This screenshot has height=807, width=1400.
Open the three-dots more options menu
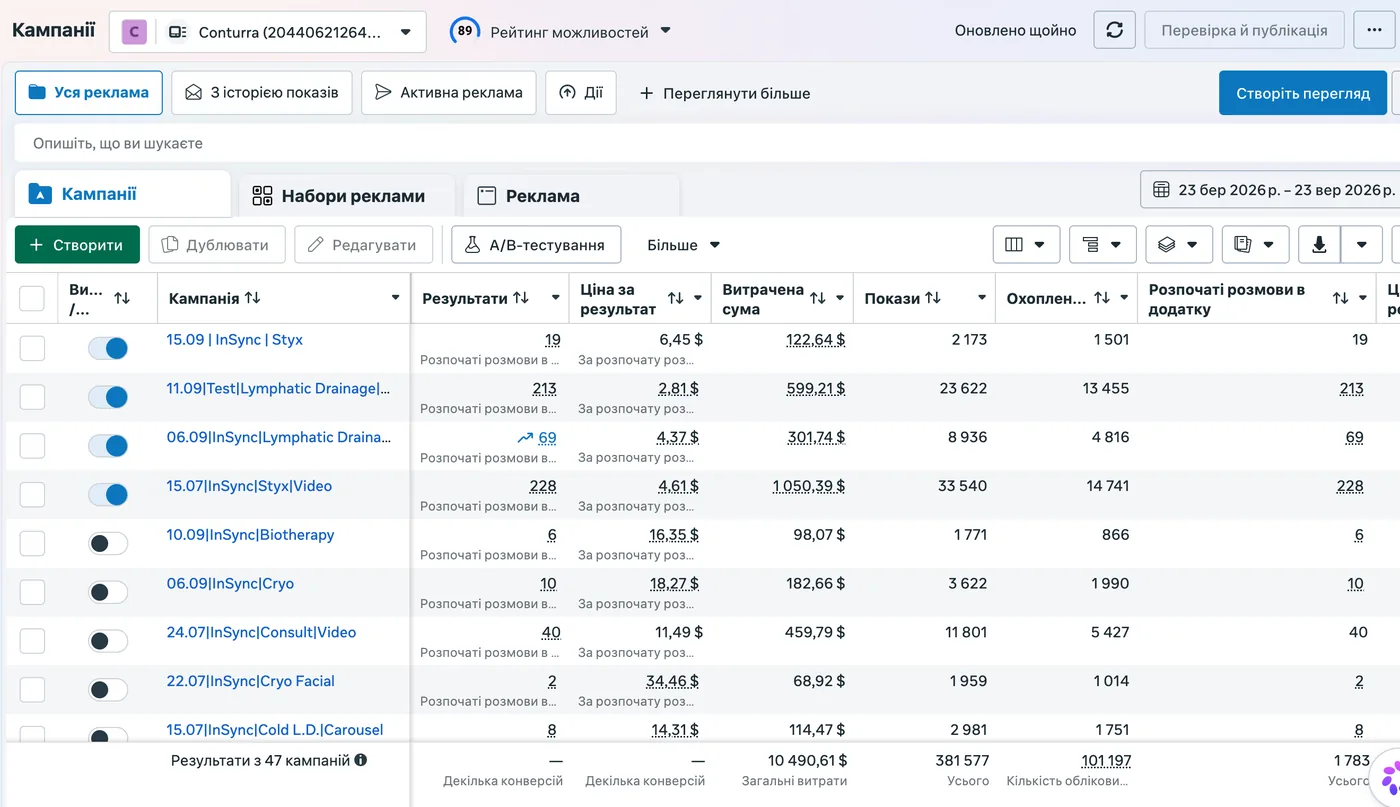point(1373,30)
